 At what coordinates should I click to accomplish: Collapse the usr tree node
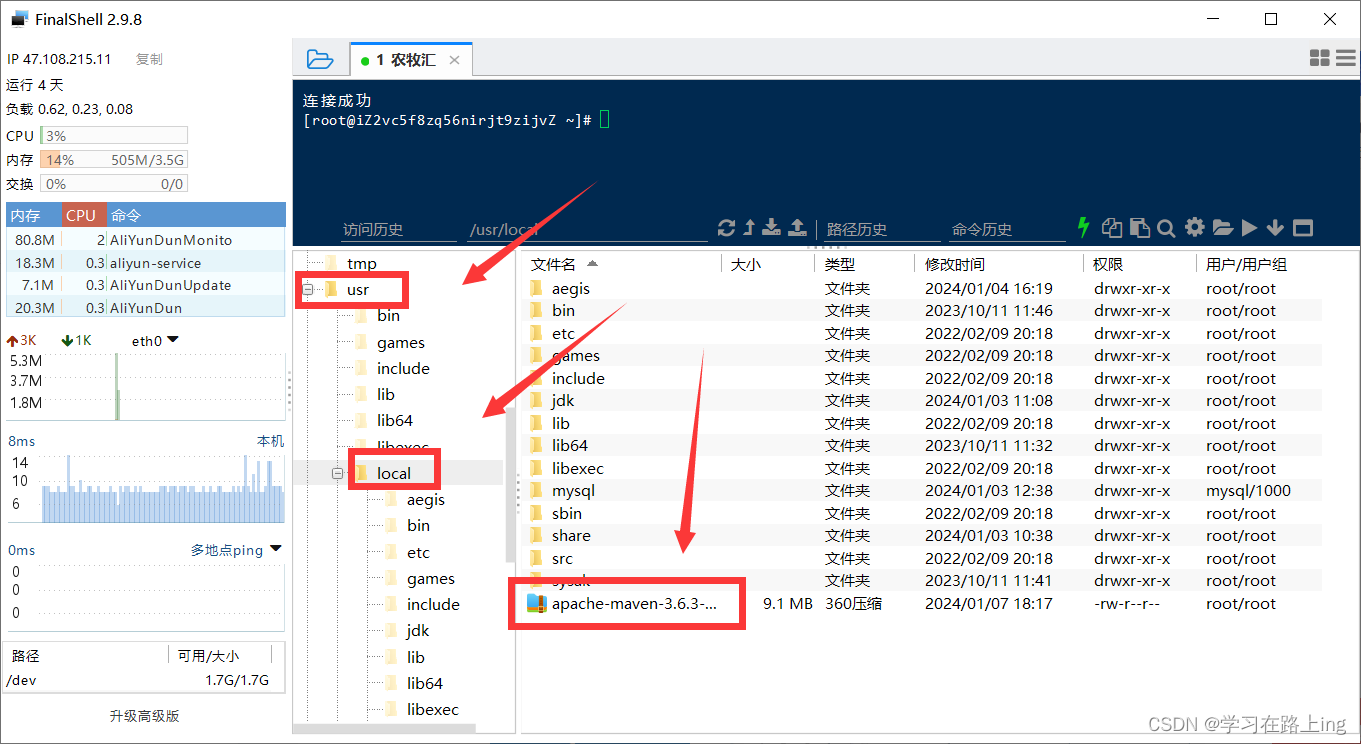click(x=307, y=290)
